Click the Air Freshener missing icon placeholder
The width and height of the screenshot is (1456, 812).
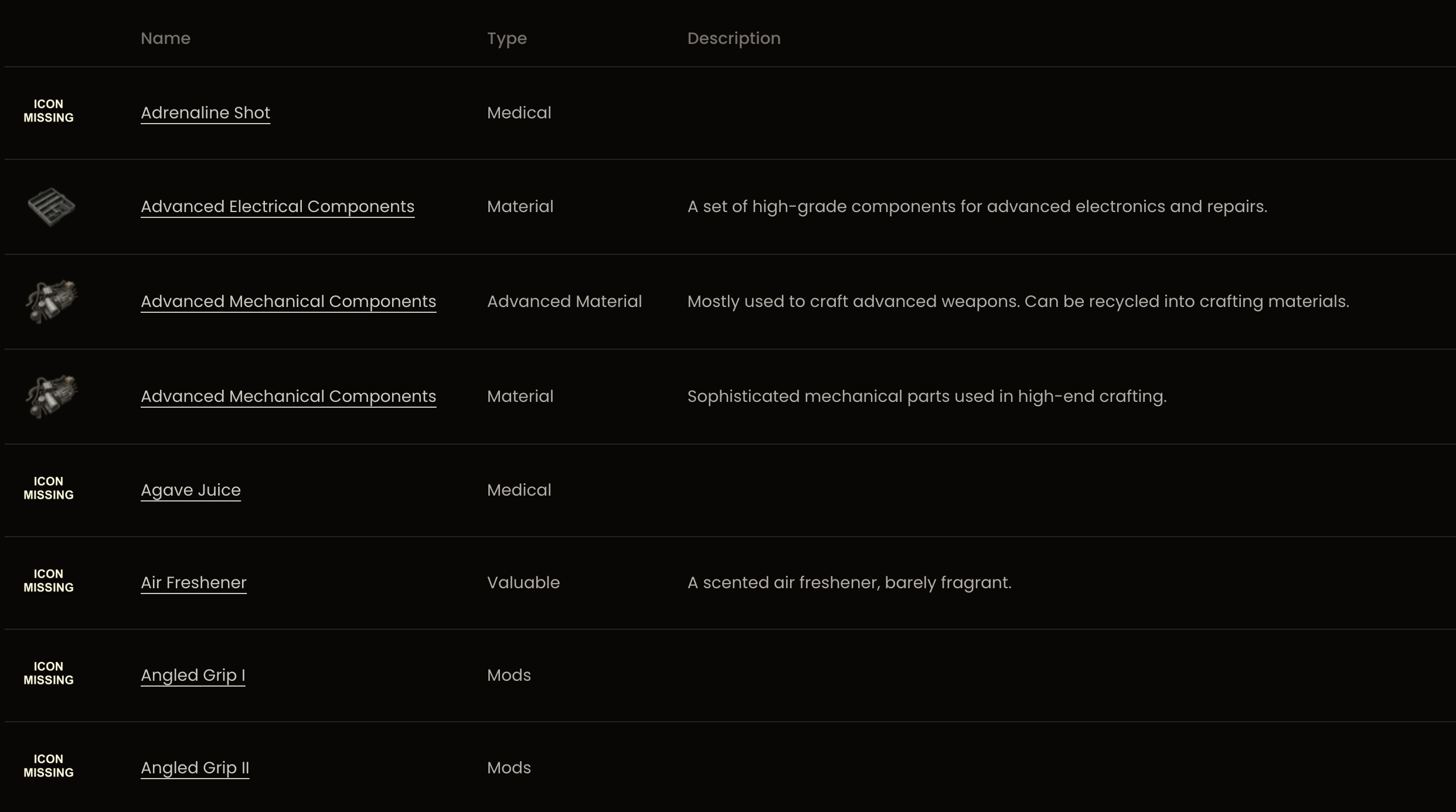[49, 581]
